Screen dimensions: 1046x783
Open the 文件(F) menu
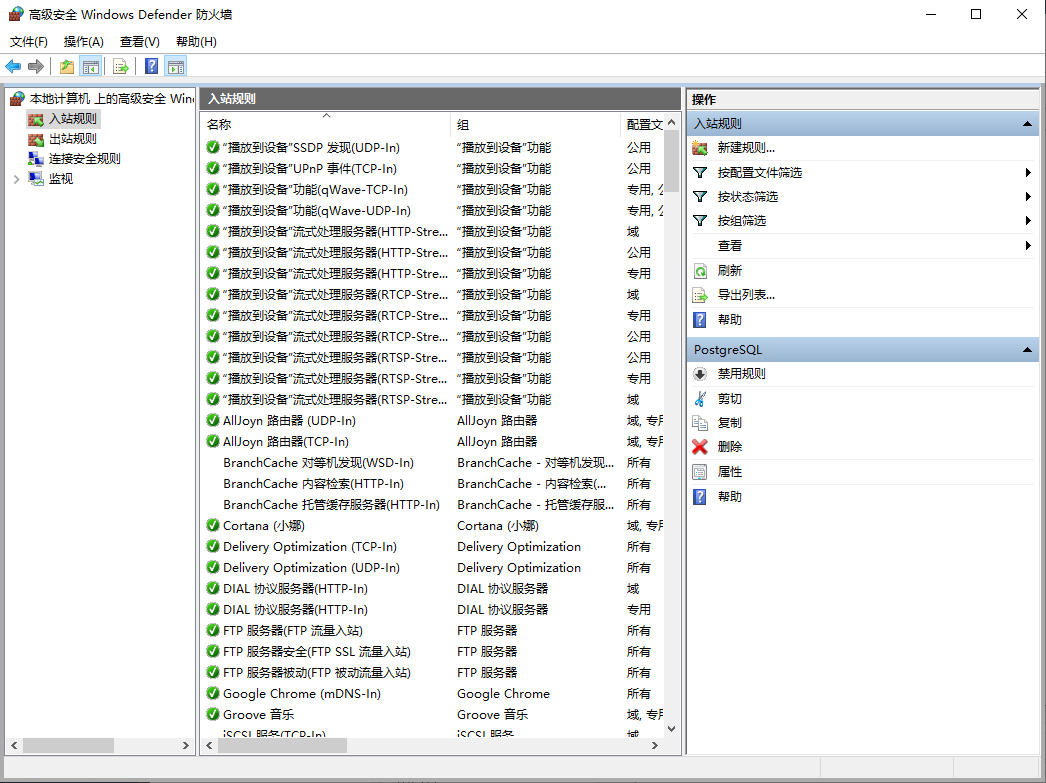point(29,42)
